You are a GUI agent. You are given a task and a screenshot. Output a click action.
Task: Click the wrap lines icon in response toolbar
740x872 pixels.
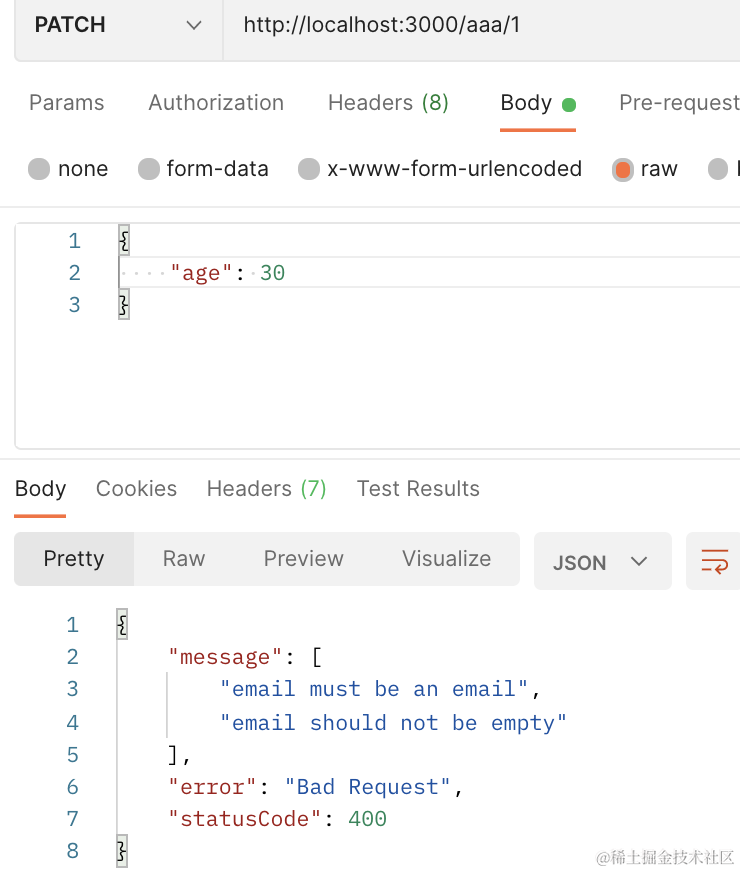pos(715,561)
